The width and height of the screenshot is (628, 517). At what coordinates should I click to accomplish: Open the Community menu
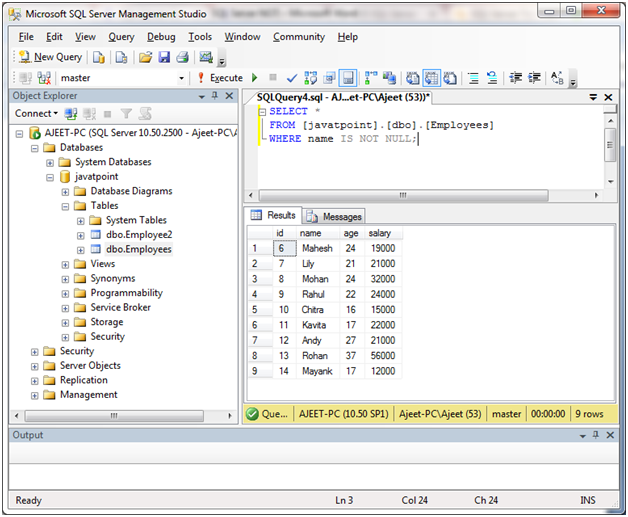(x=299, y=37)
